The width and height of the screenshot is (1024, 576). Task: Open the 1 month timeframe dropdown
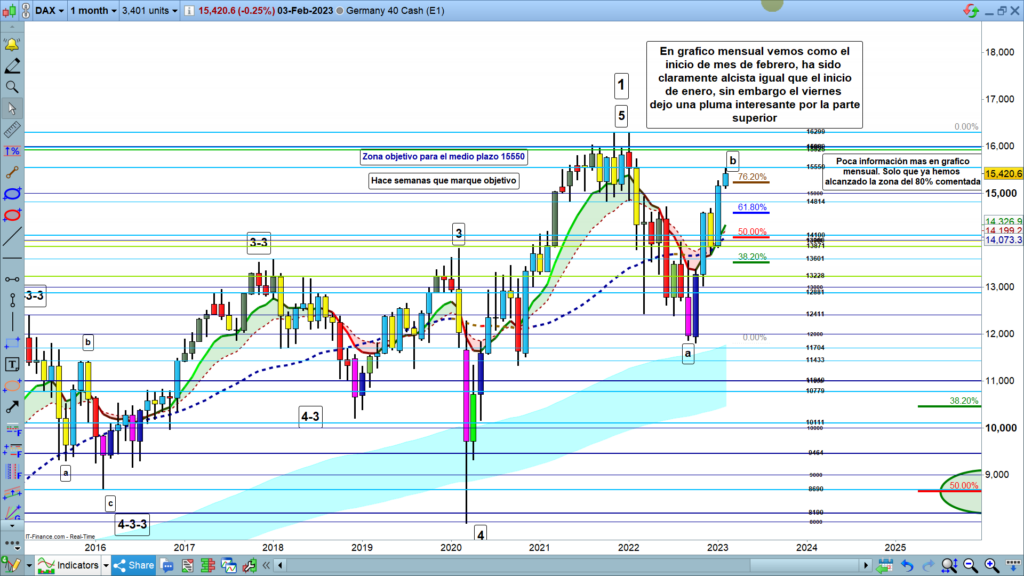click(90, 10)
